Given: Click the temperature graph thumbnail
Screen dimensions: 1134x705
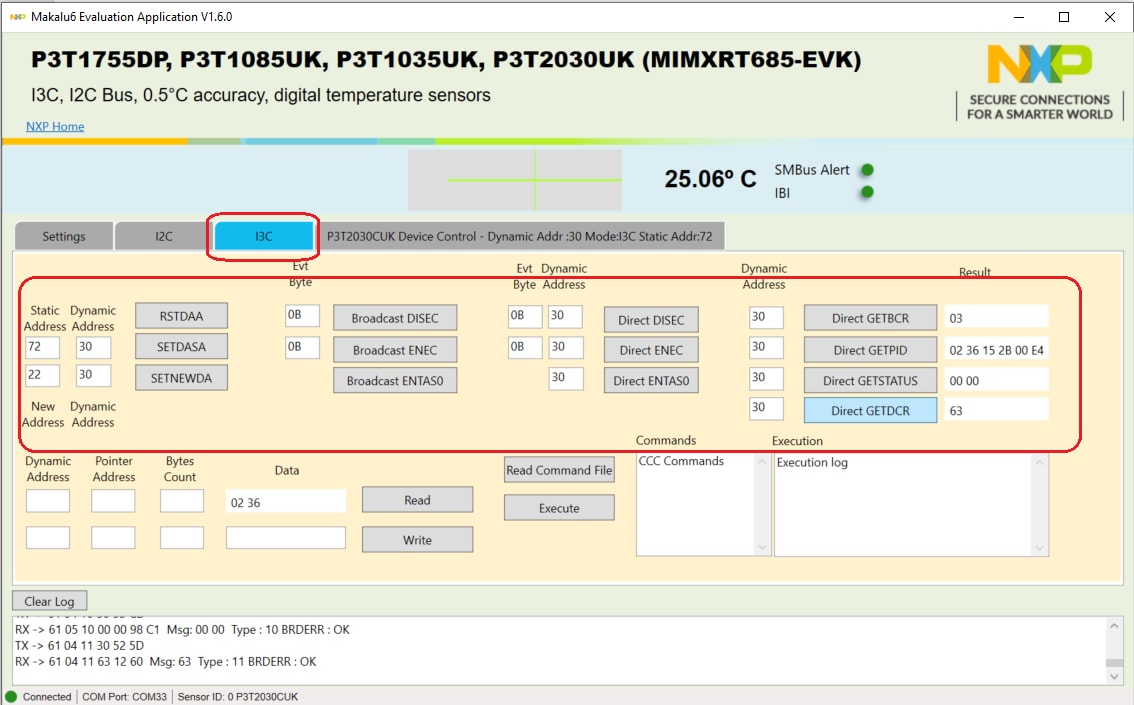Looking at the screenshot, I should [514, 180].
